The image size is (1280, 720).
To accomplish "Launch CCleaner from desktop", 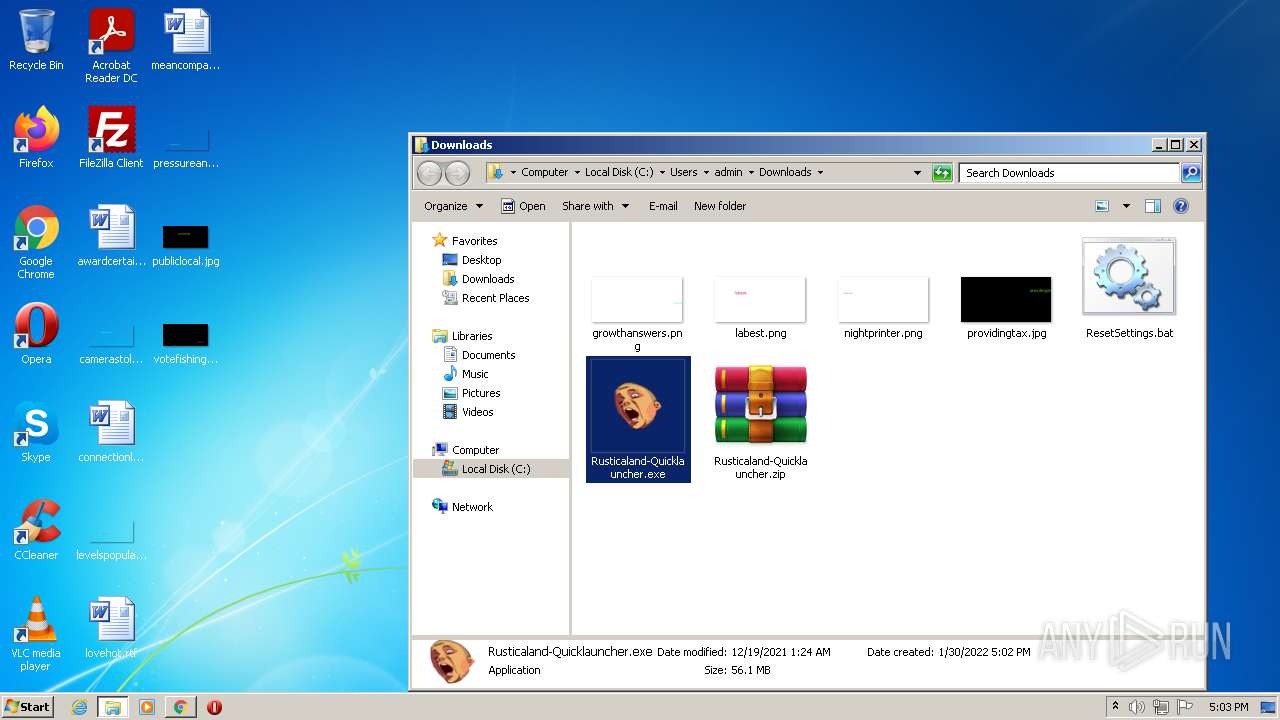I will (36, 530).
